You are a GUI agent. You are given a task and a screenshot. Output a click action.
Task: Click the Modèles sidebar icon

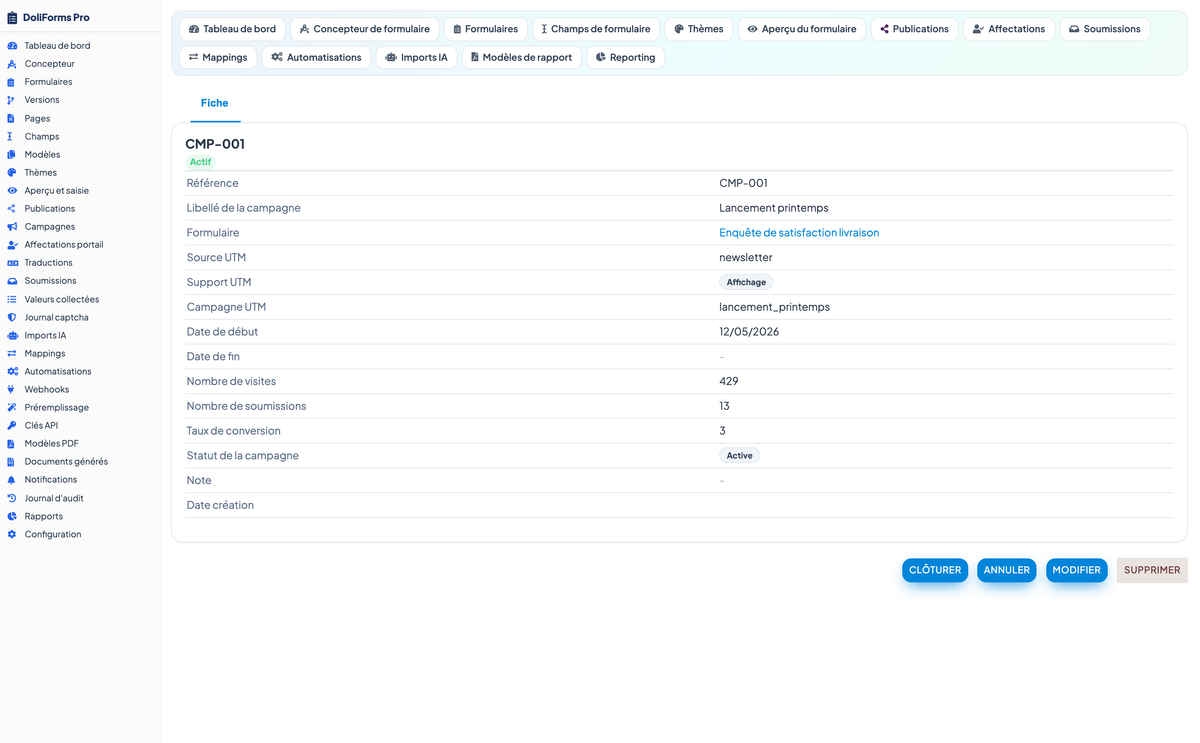click(12, 154)
